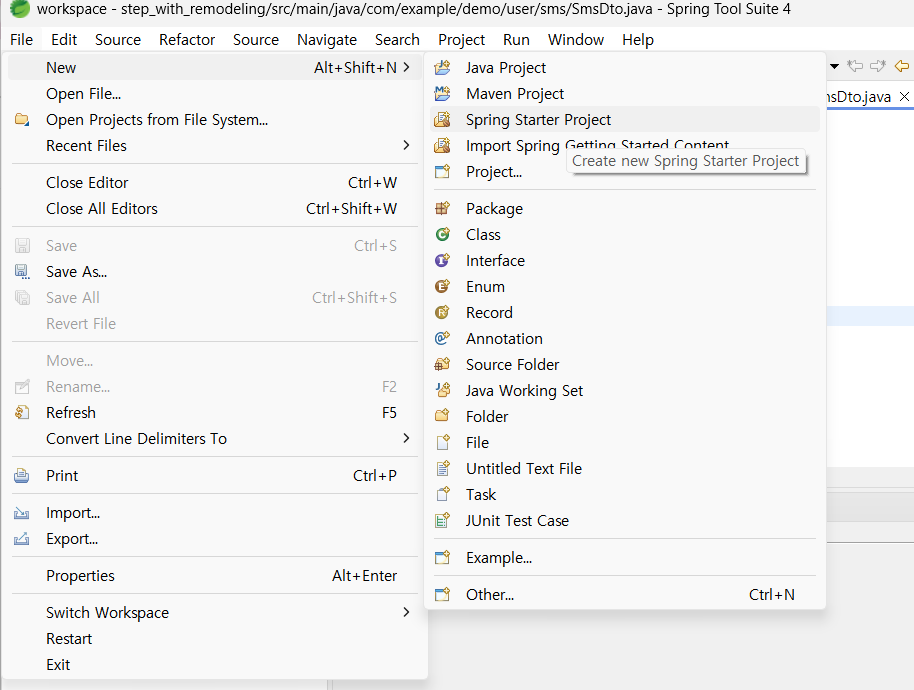This screenshot has width=914, height=690.
Task: Choose Close All Editors
Action: pyautogui.click(x=214, y=209)
